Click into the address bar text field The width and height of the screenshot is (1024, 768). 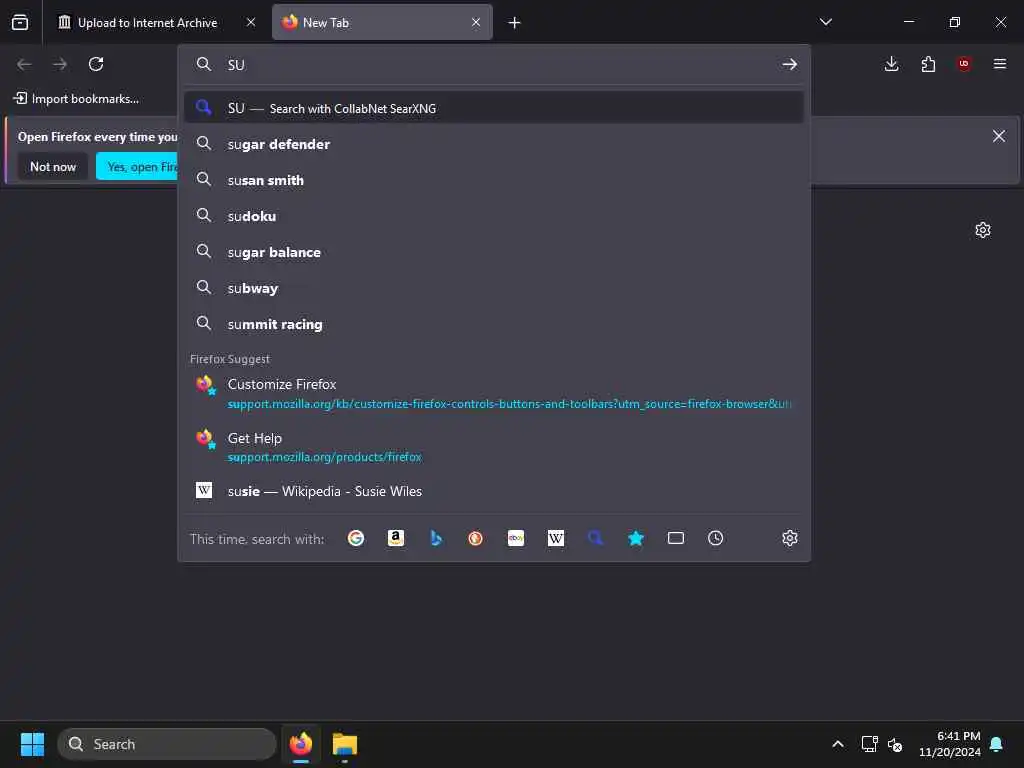[496, 65]
